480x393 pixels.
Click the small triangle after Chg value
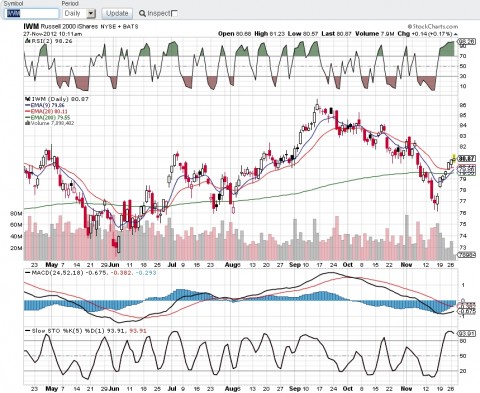455,34
